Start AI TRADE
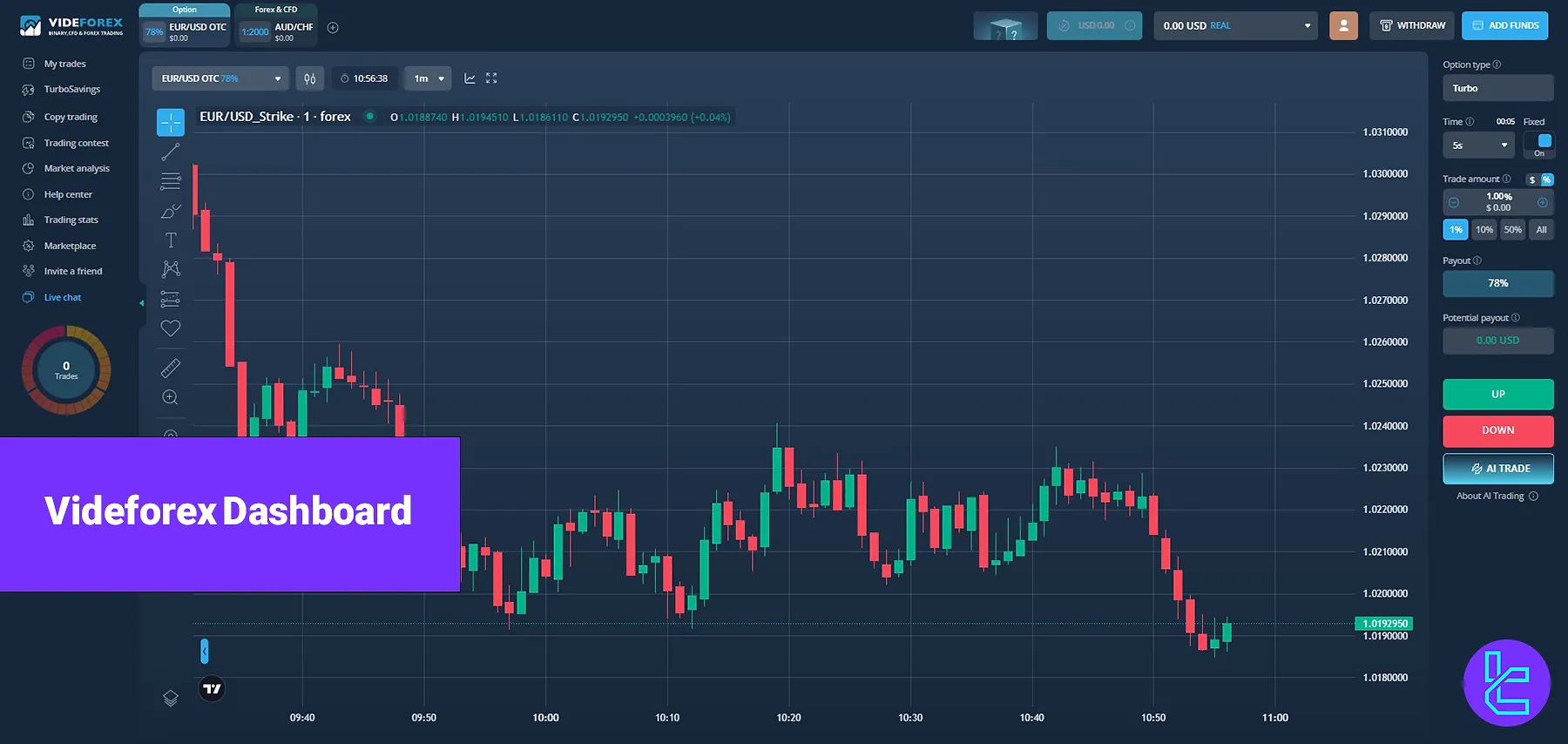Viewport: 1568px width, 744px height. (1497, 469)
